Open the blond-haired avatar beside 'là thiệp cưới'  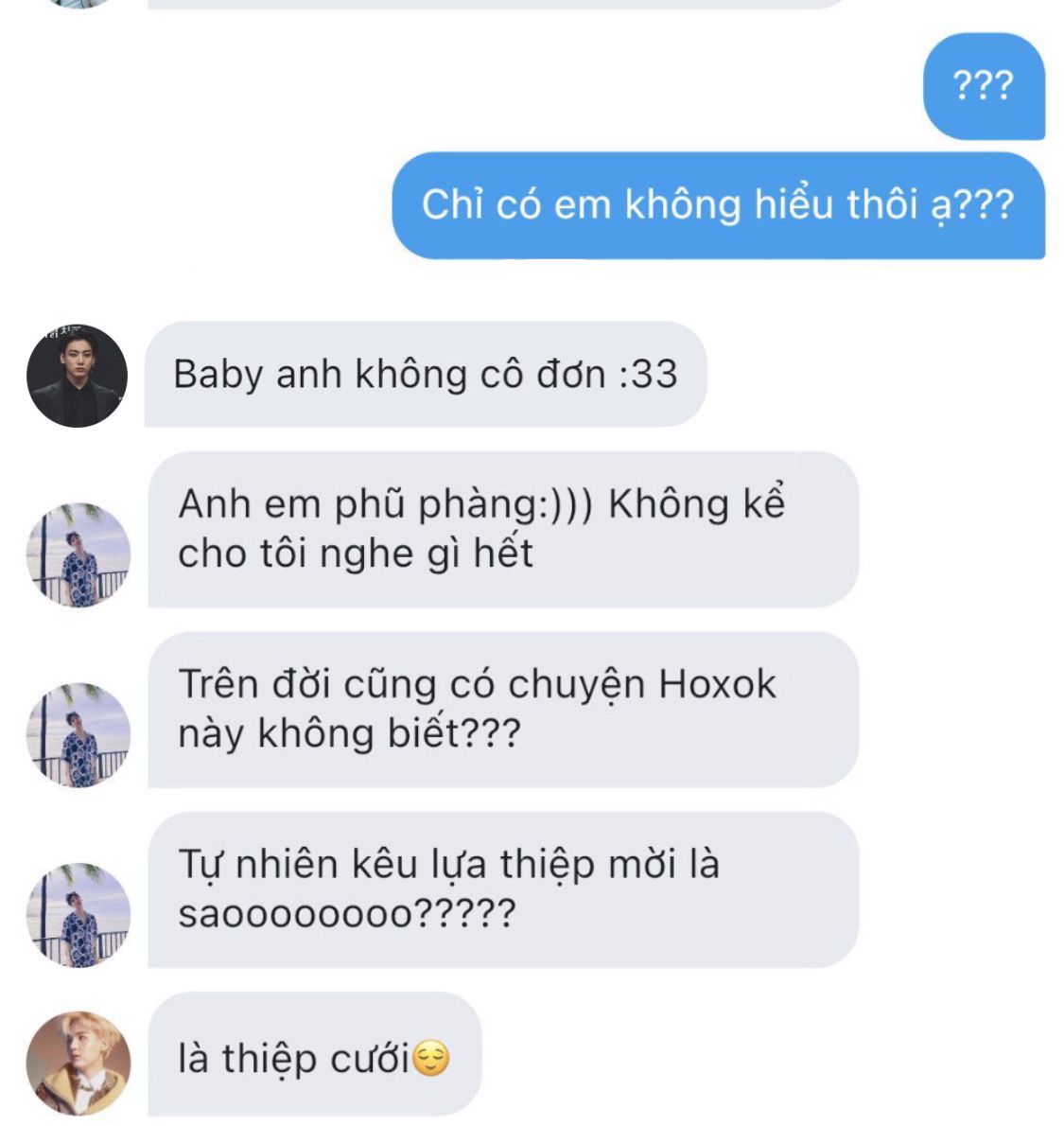click(x=78, y=1064)
